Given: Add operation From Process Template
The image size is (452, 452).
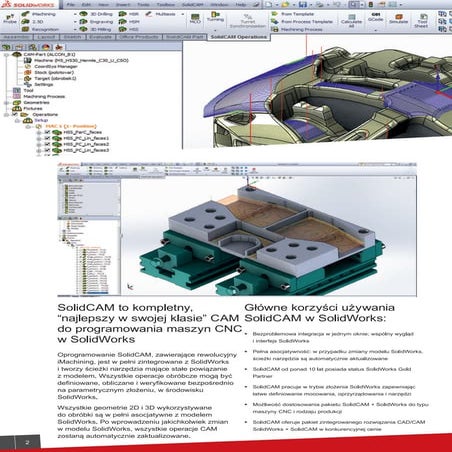Looking at the screenshot, I should pyautogui.click(x=302, y=22).
